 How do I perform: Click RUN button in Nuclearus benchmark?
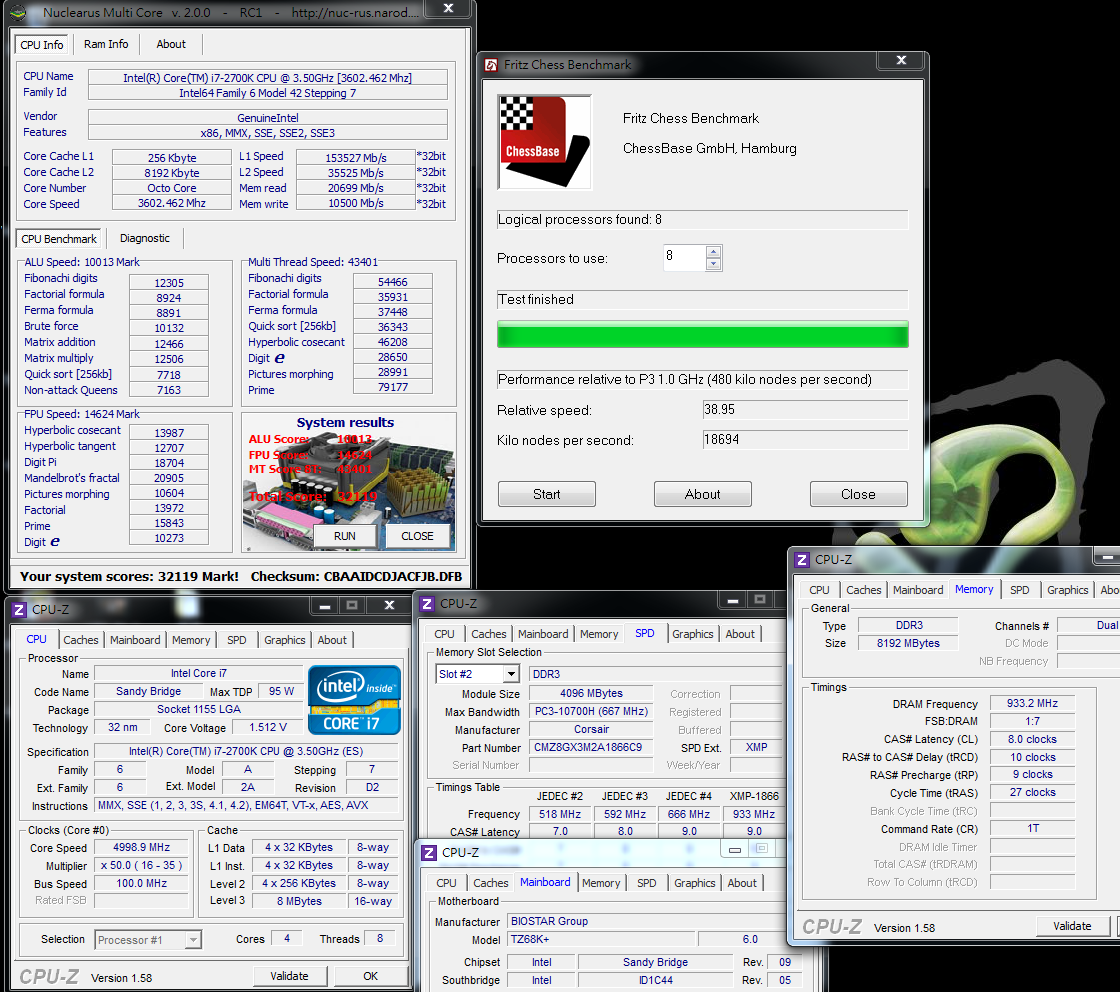click(345, 536)
